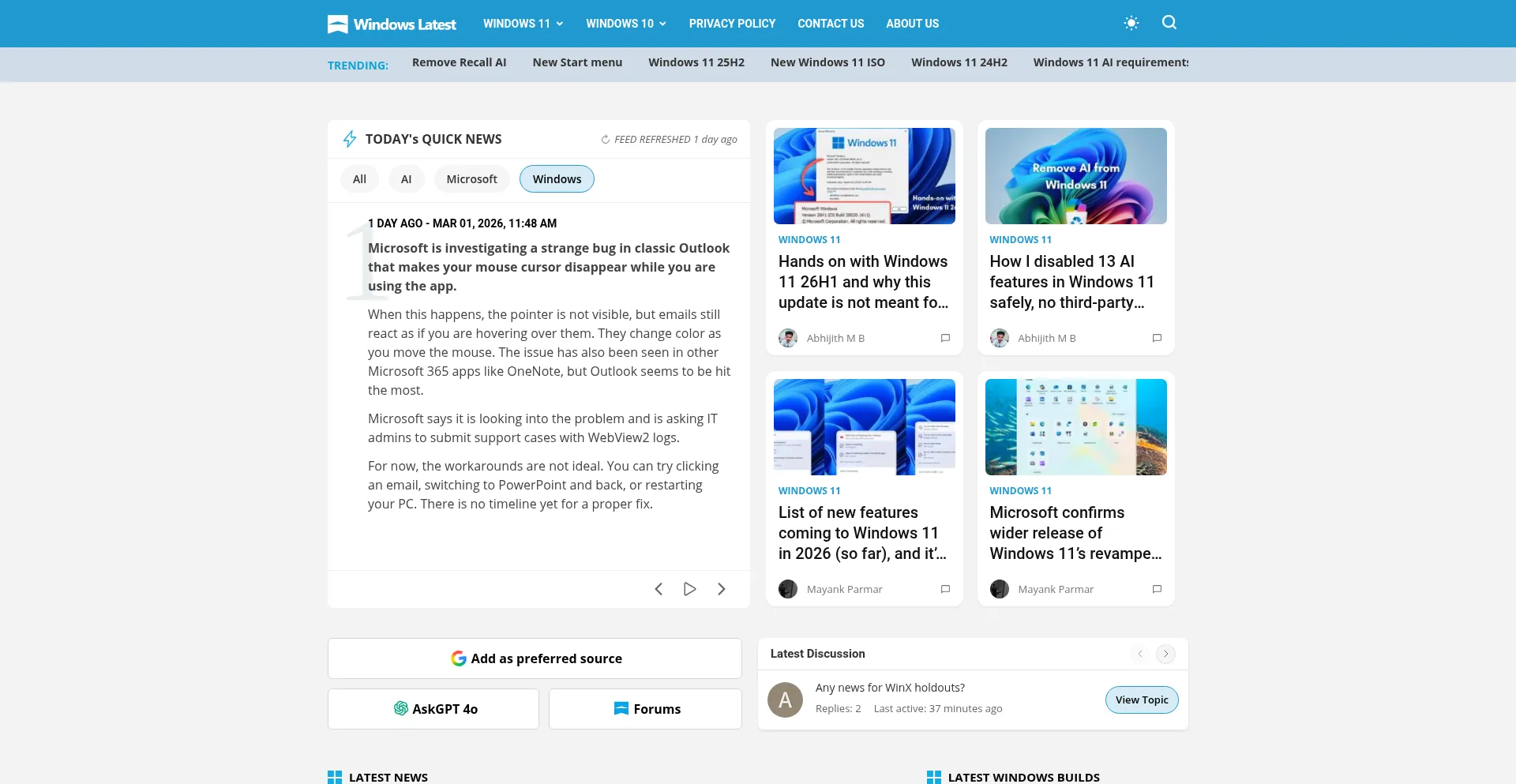
Task: Open the Windows 11 26H1 hands-on thumbnail
Action: point(864,176)
